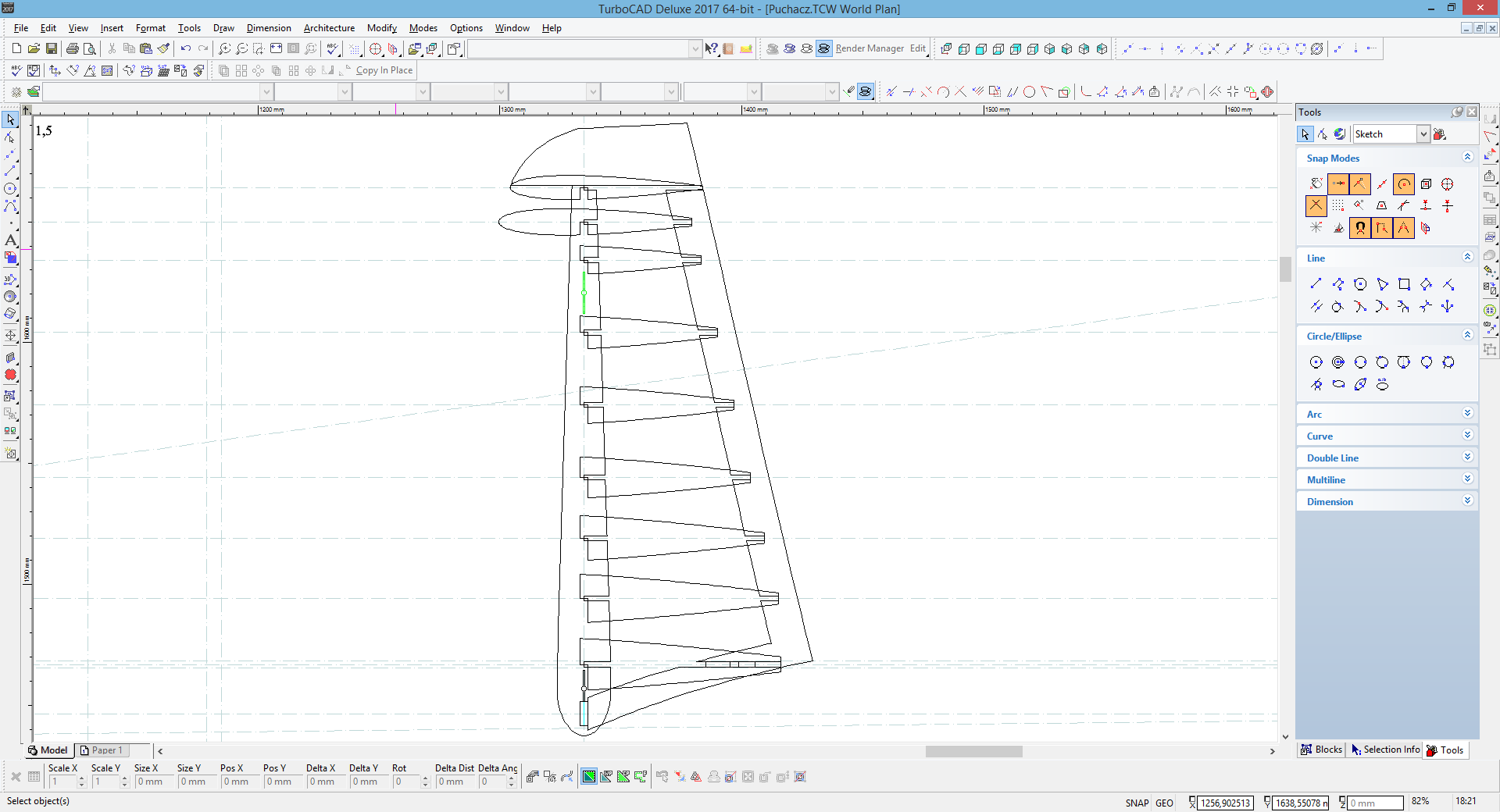Collapse the Snap Modes section
This screenshot has width=1500, height=812.
(1466, 157)
